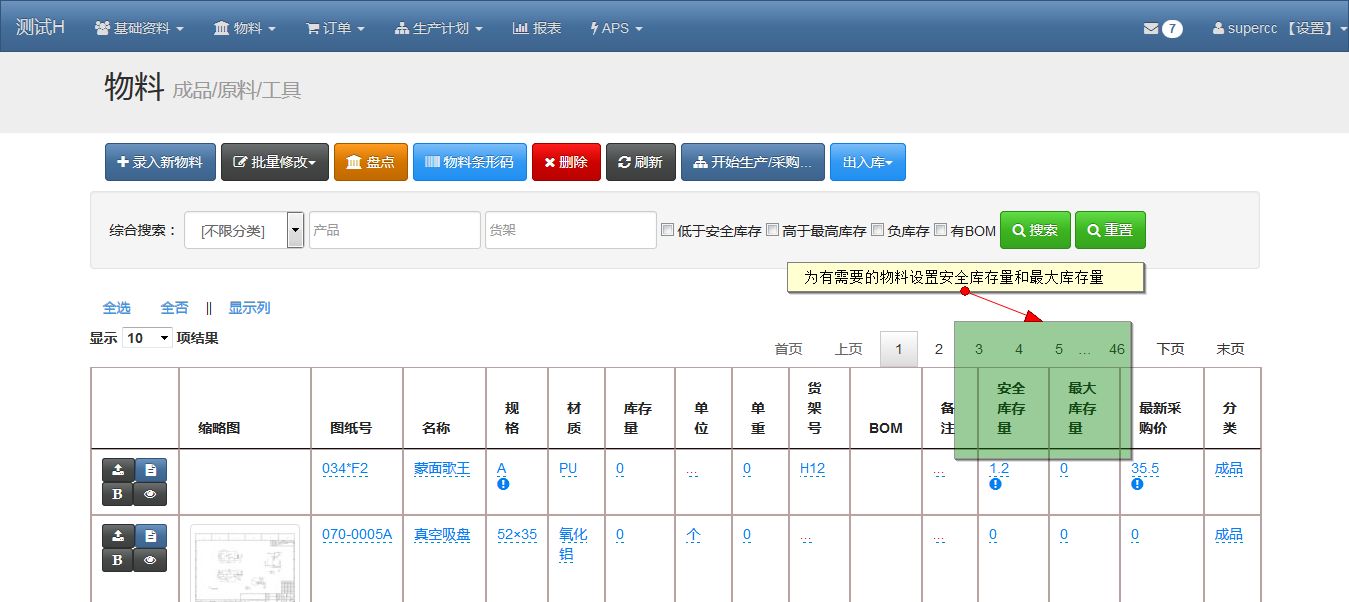Click upload icon in 070-0005A row
The image size is (1349, 602).
click(118, 536)
